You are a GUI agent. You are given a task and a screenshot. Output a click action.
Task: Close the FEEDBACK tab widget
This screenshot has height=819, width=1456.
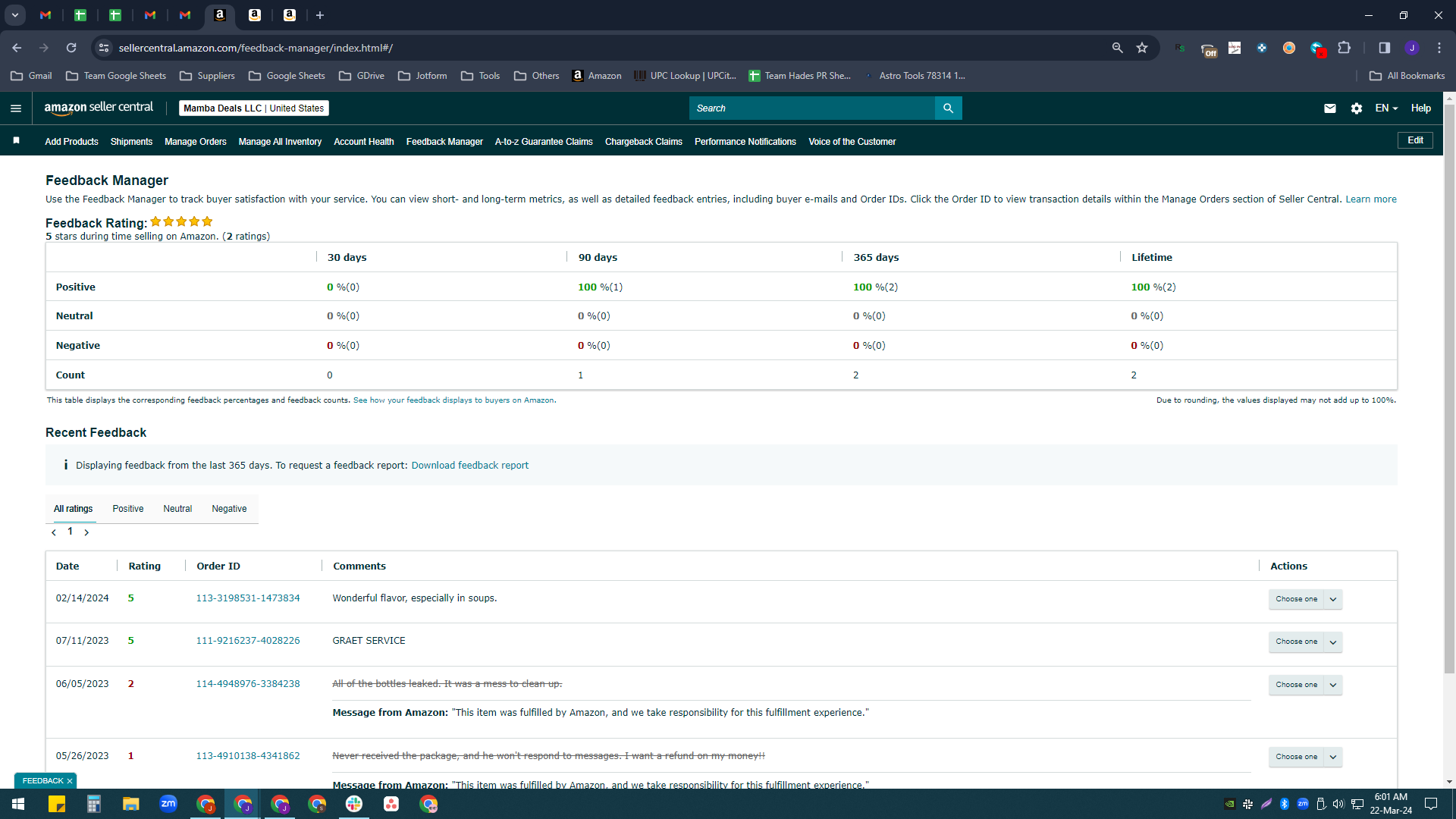point(70,781)
